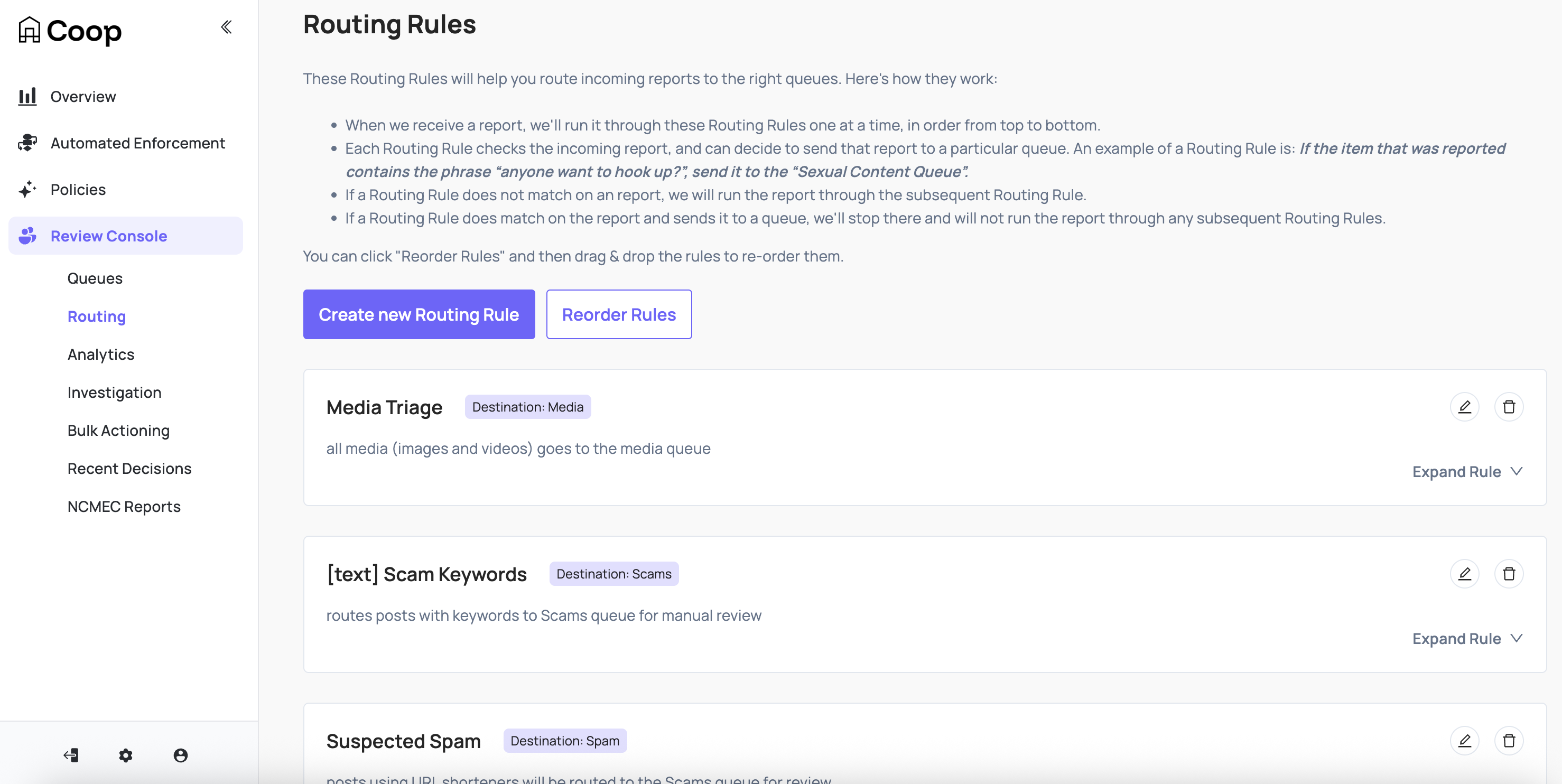
Task: Click the logout icon in the sidebar footer
Action: point(71,755)
